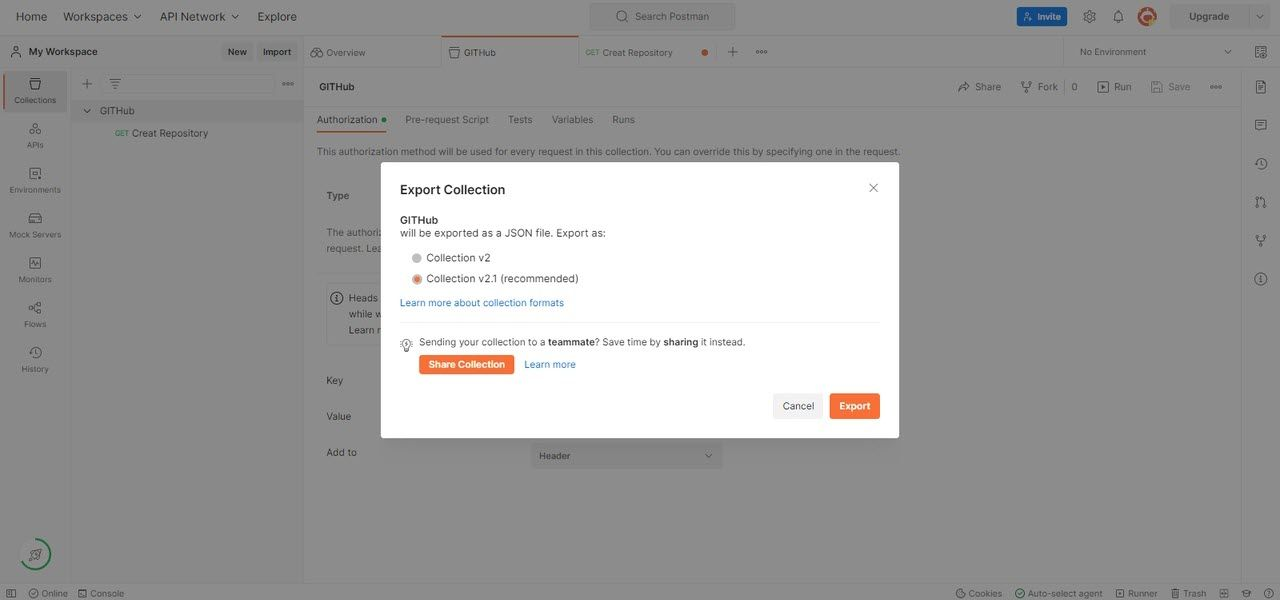Image resolution: width=1280 pixels, height=600 pixels.
Task: Click the New button in workspace
Action: pos(237,52)
